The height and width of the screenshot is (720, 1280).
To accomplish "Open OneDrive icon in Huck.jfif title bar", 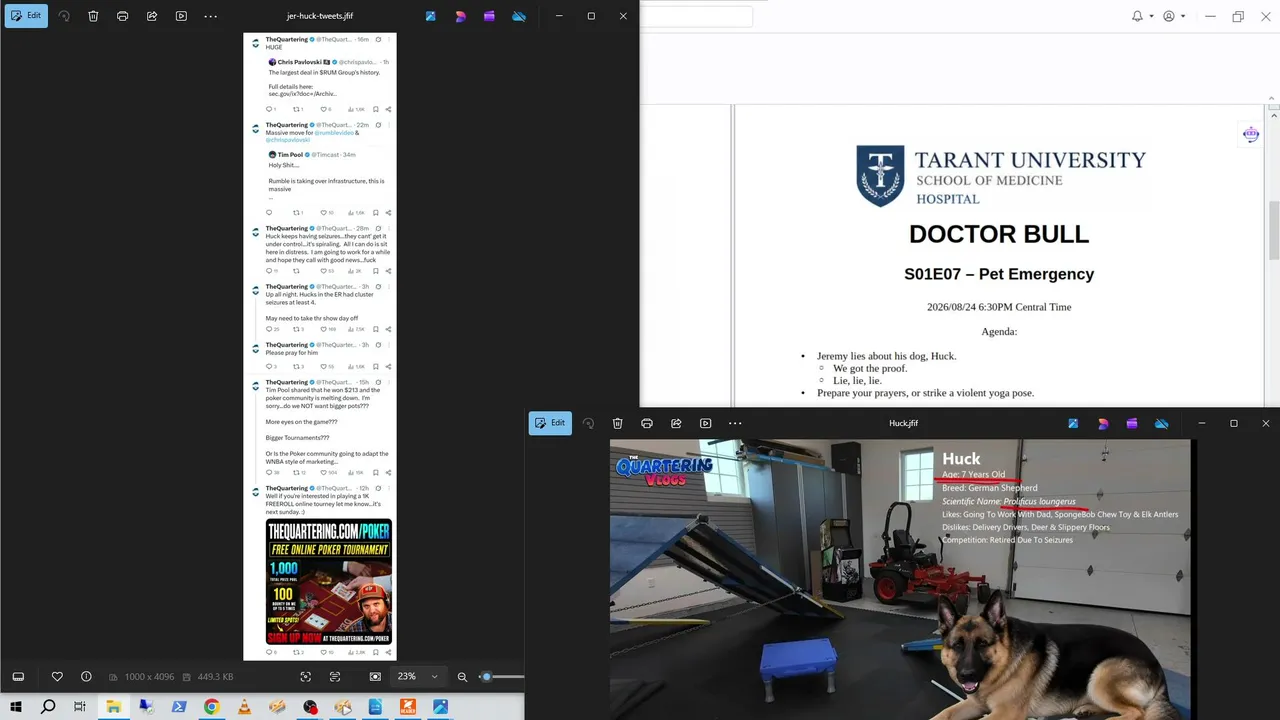I will click(x=1161, y=423).
